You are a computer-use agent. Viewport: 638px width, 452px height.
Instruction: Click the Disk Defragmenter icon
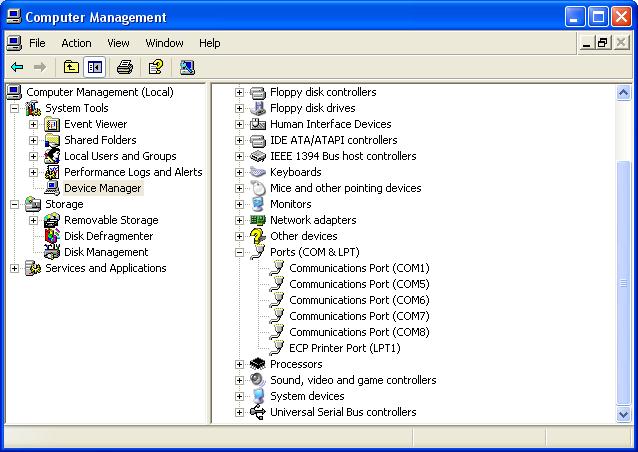pyautogui.click(x=52, y=236)
